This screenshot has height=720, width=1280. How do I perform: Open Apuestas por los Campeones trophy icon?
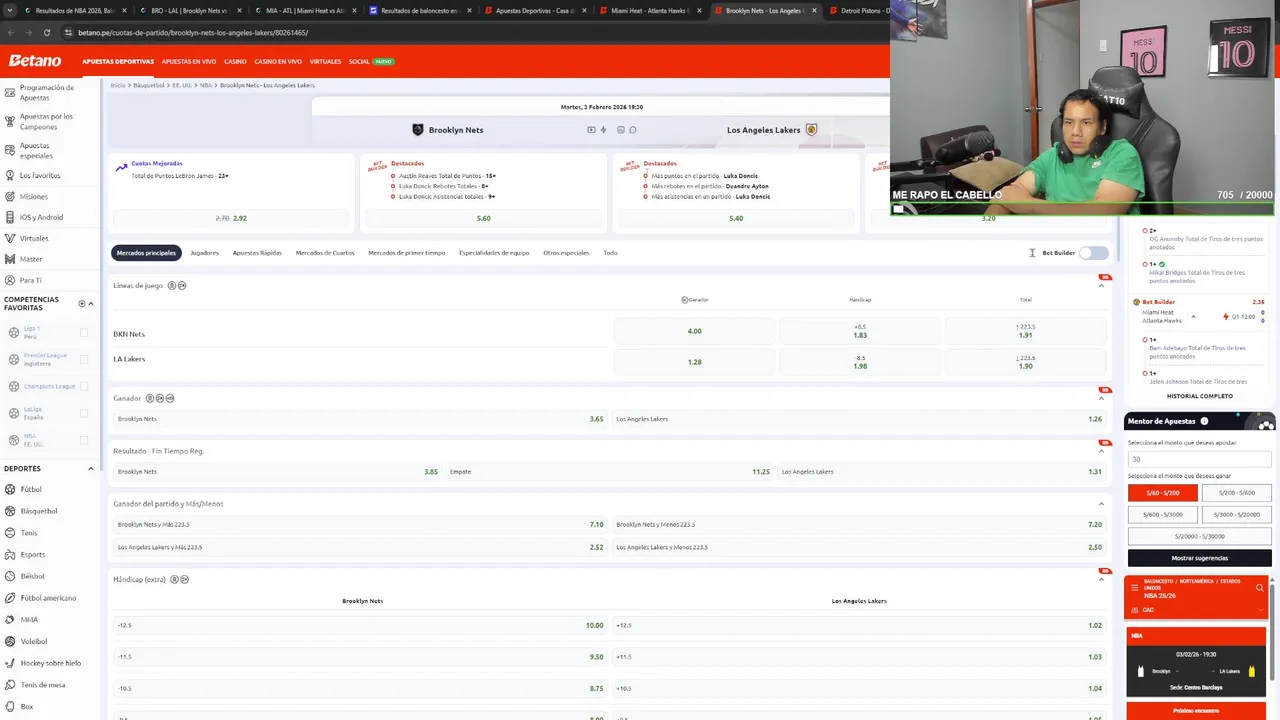(x=9, y=121)
